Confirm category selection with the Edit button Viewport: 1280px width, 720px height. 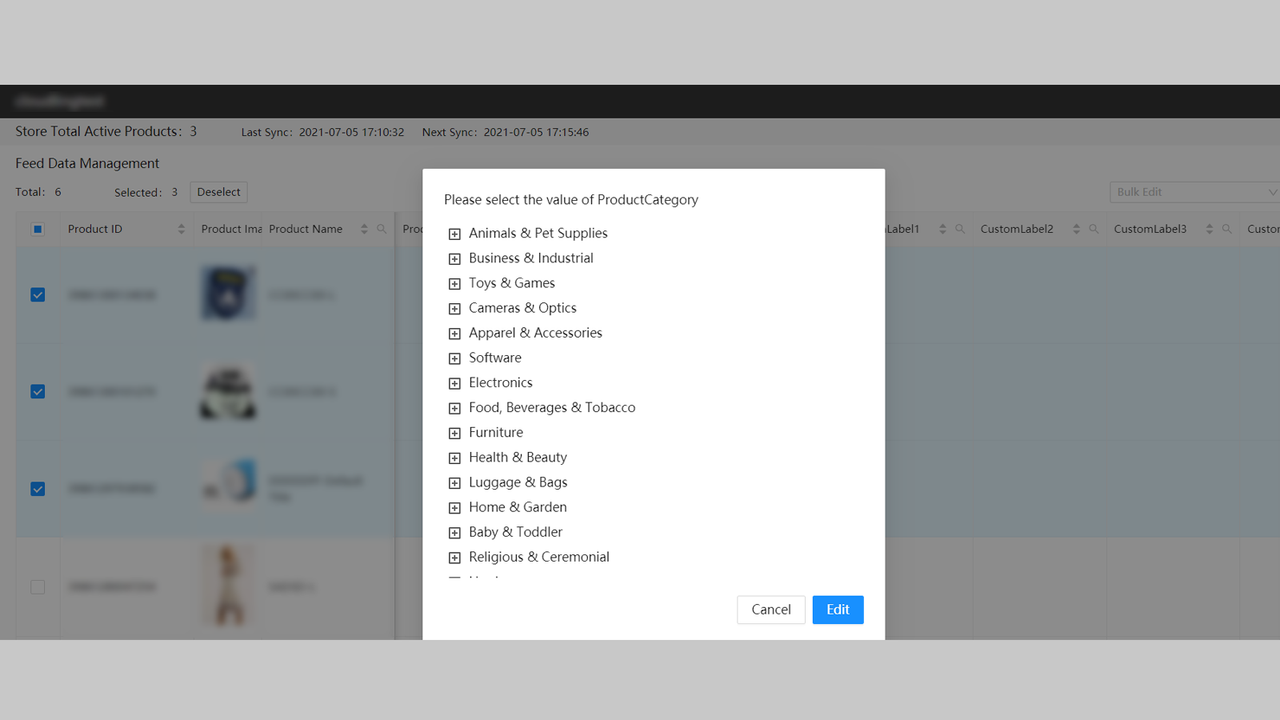point(837,609)
